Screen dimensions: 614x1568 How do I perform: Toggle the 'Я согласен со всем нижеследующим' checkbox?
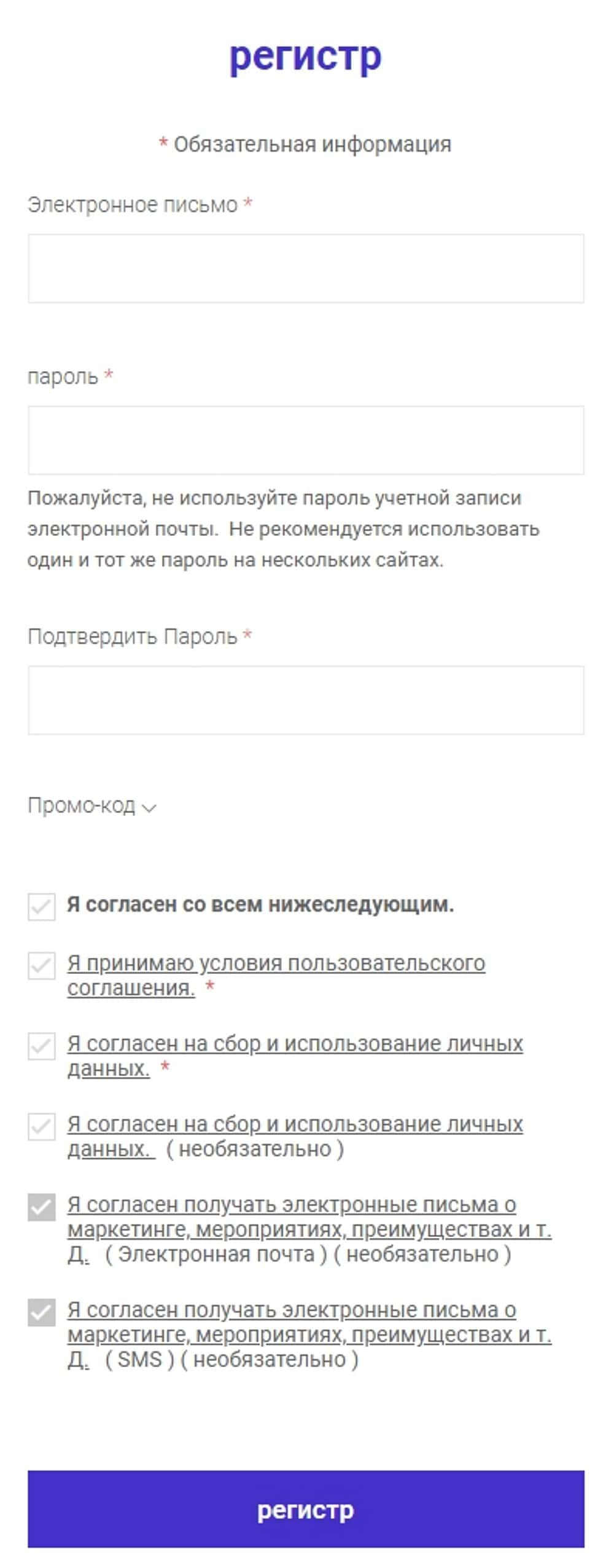[42, 906]
